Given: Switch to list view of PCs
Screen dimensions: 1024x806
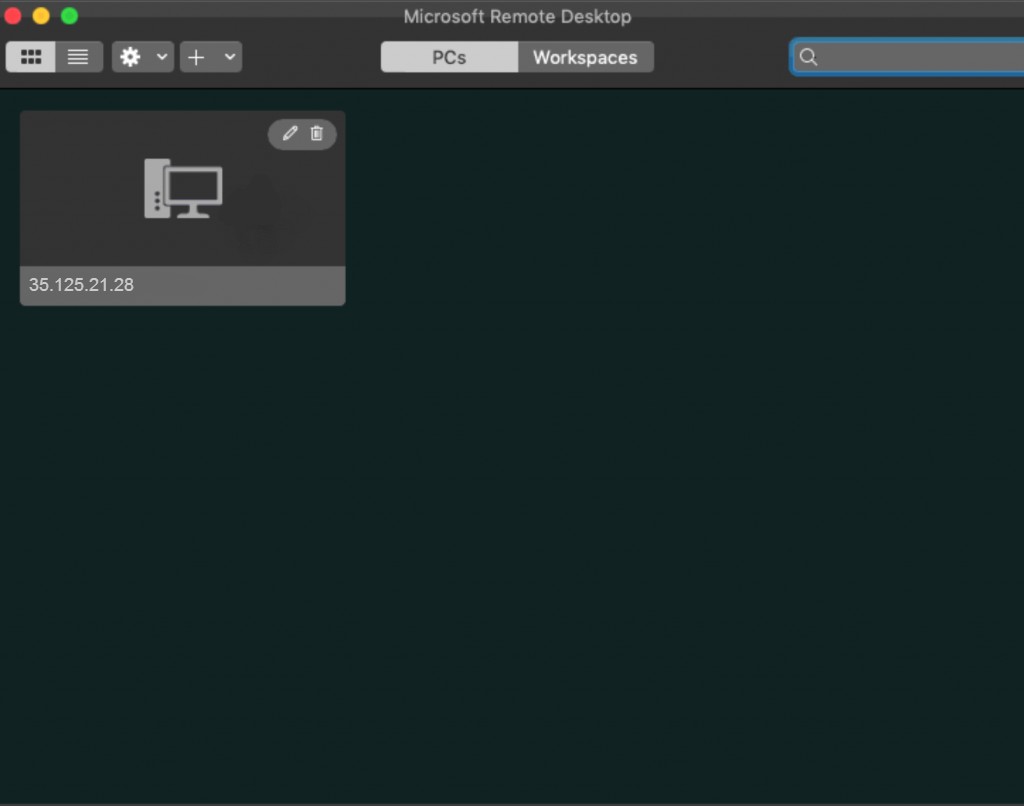Looking at the screenshot, I should pyautogui.click(x=78, y=57).
